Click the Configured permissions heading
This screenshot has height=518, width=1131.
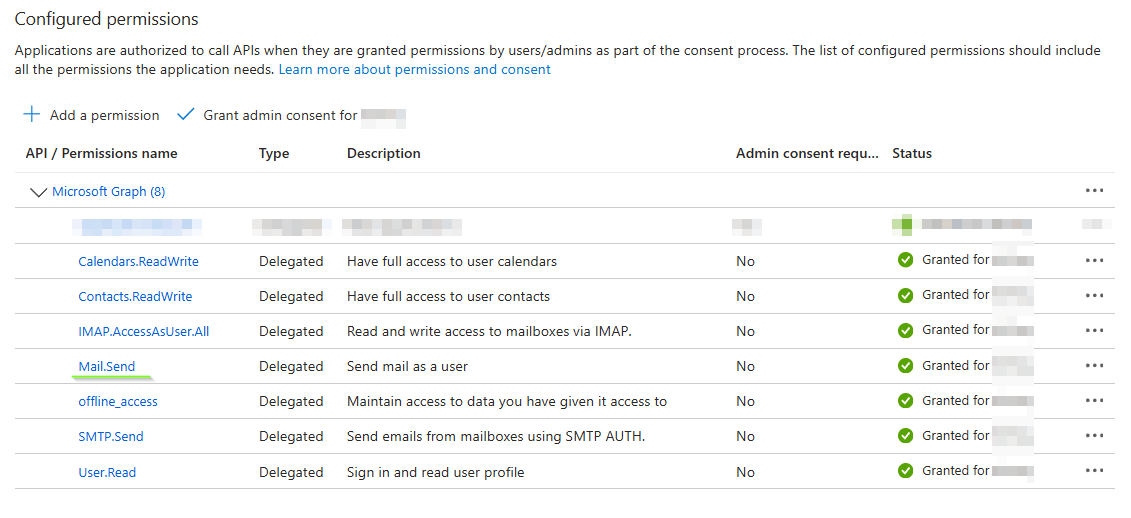point(106,19)
